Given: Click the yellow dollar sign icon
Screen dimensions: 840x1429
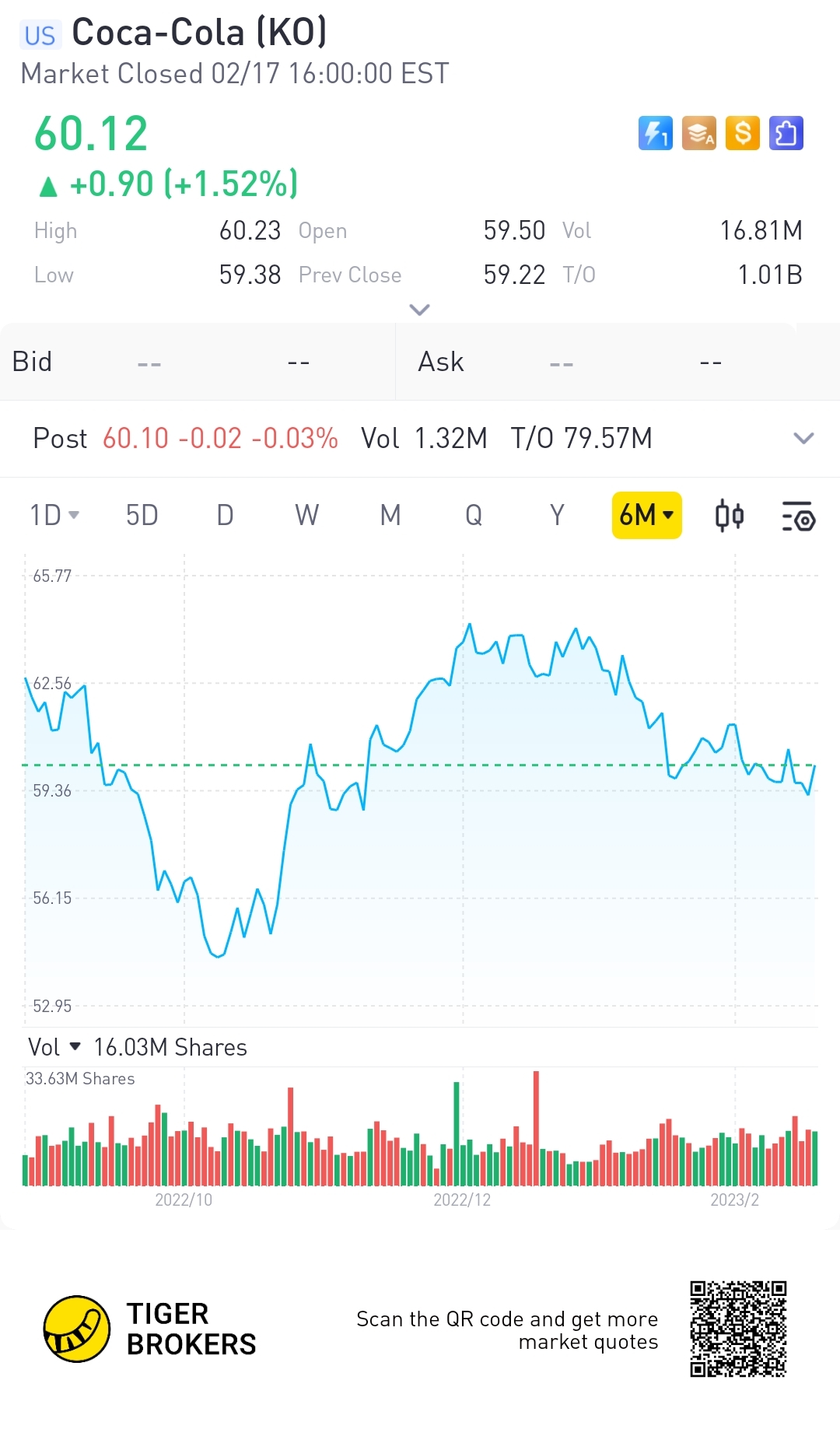Looking at the screenshot, I should tap(742, 133).
